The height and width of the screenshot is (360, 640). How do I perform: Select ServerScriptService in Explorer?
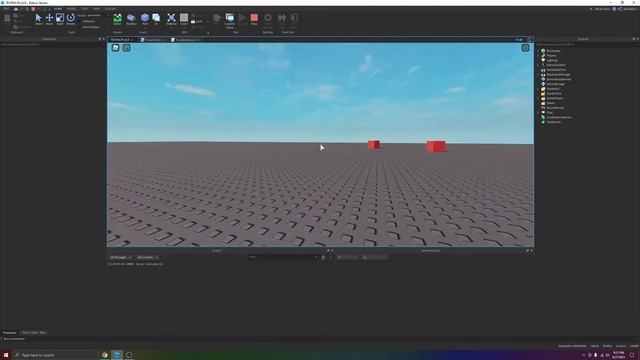coord(559,79)
